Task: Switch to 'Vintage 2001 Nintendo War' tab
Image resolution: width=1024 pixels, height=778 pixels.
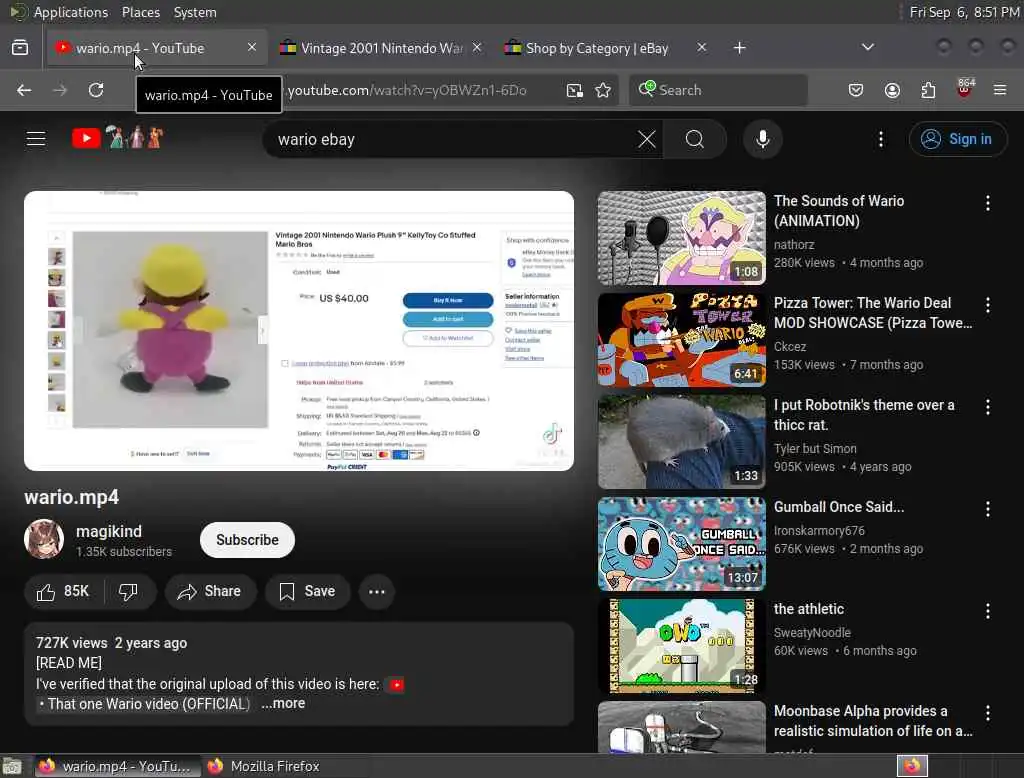Action: 381,48
